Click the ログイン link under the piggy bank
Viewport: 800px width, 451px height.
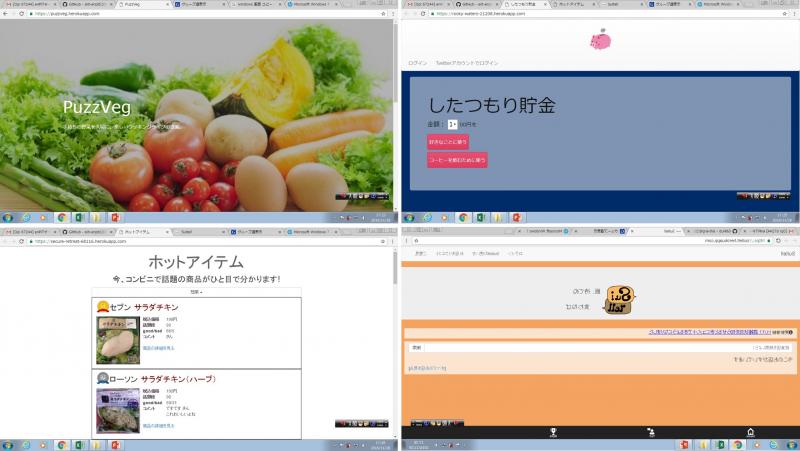[418, 63]
